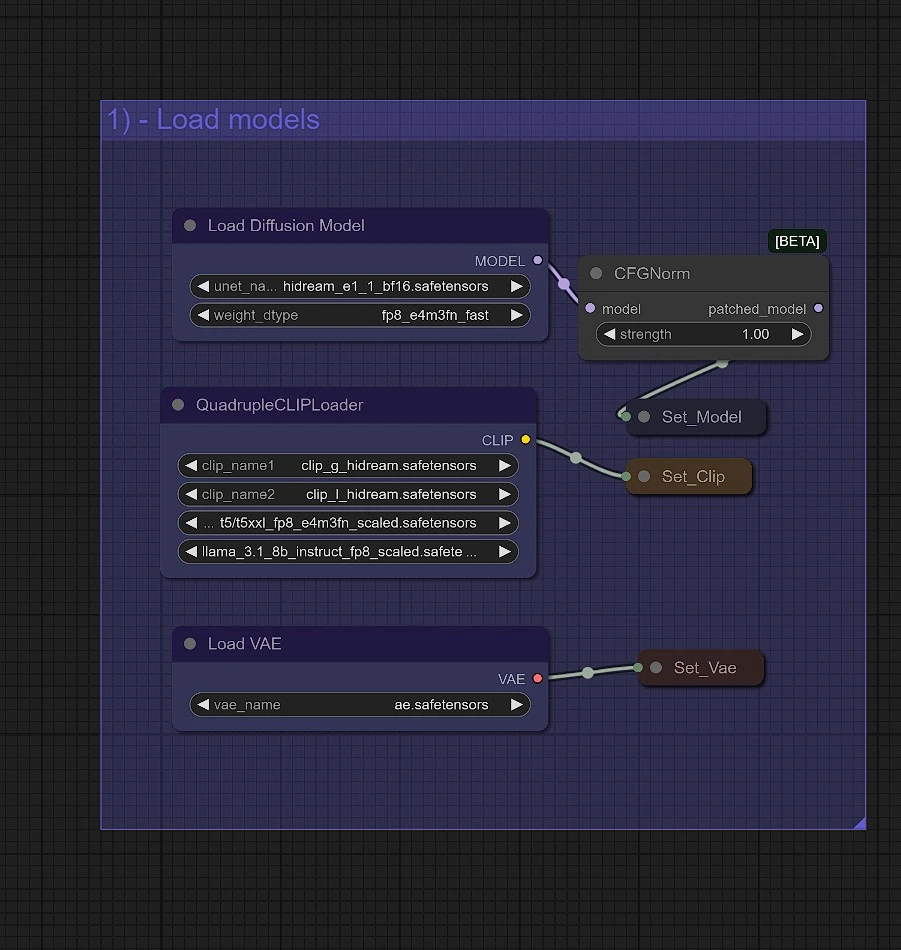Click previous arrow on weight_dtype field

click(203, 315)
